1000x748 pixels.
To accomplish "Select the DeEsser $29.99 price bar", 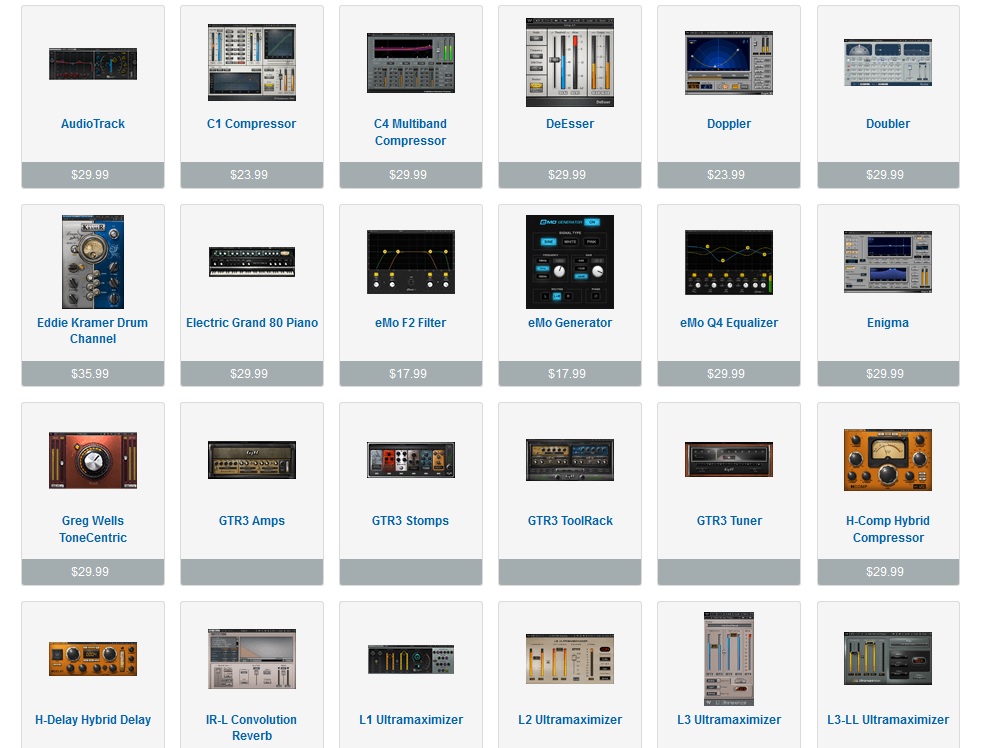I will pos(570,175).
